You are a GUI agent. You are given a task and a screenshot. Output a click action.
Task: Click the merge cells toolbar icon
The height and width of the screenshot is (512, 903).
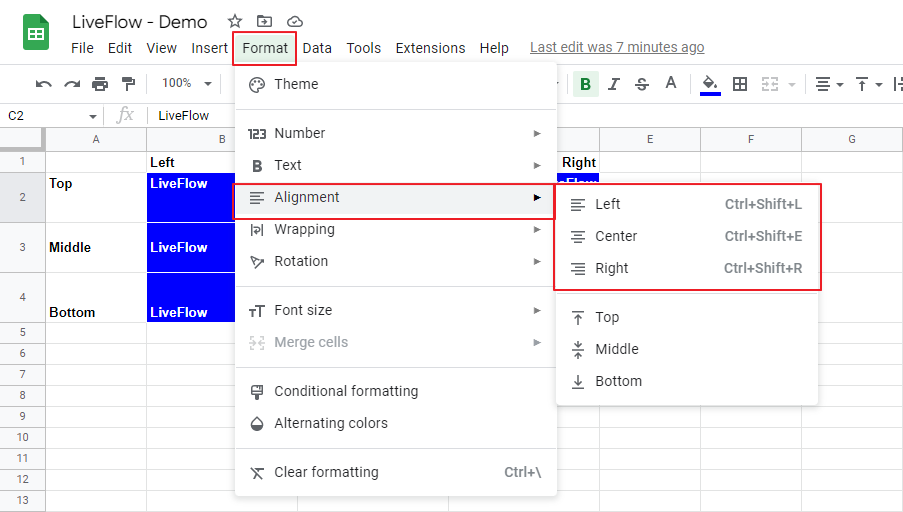[x=770, y=84]
